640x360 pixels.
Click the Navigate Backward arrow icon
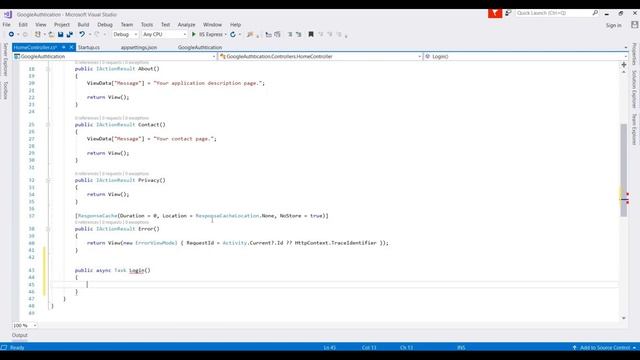pos(11,35)
